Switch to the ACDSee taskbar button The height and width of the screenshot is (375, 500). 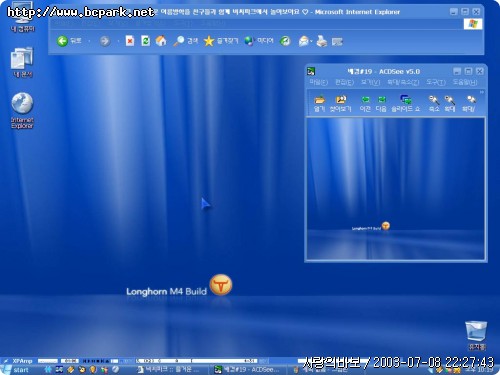pos(248,370)
